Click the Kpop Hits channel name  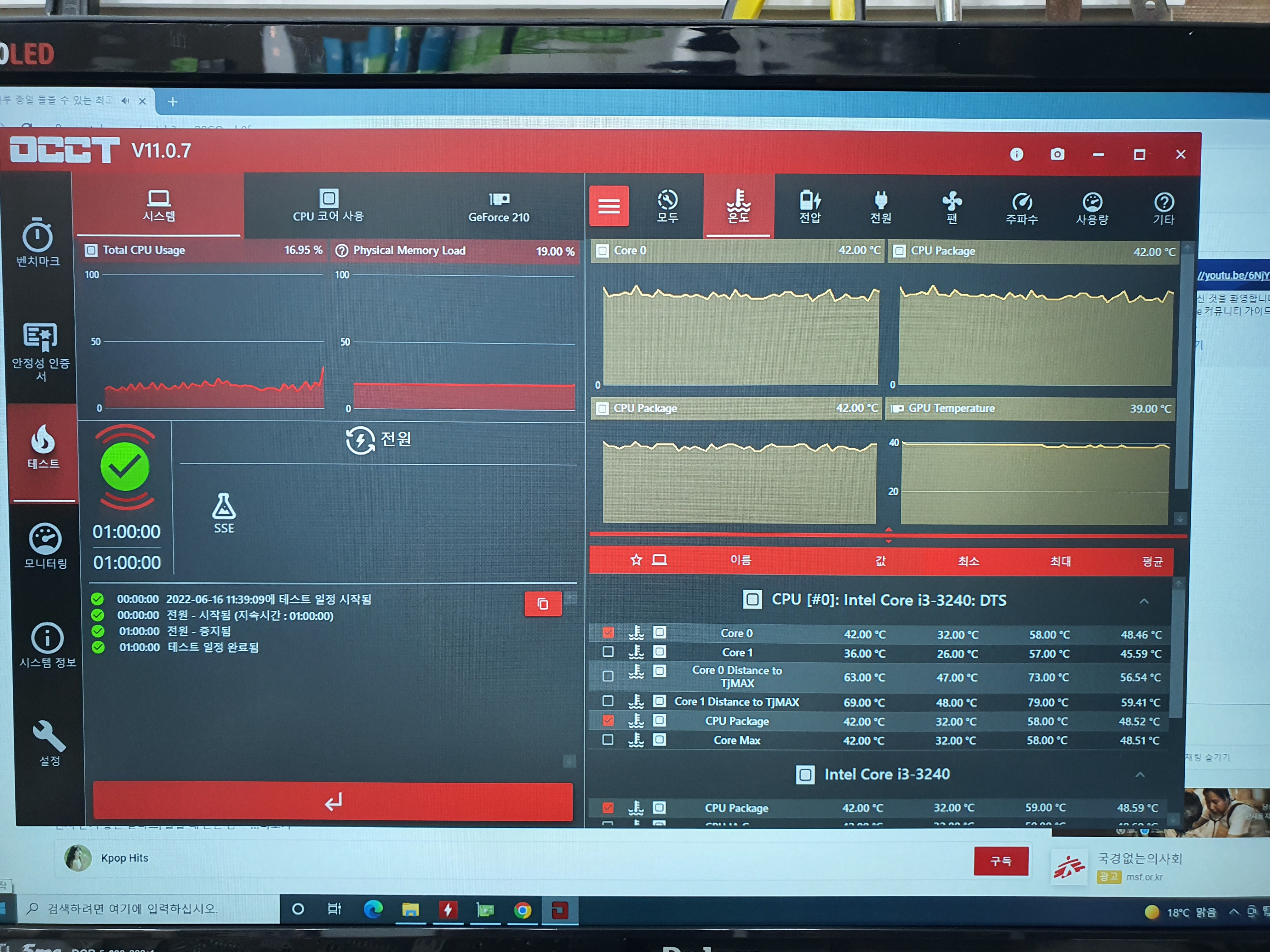[x=125, y=858]
